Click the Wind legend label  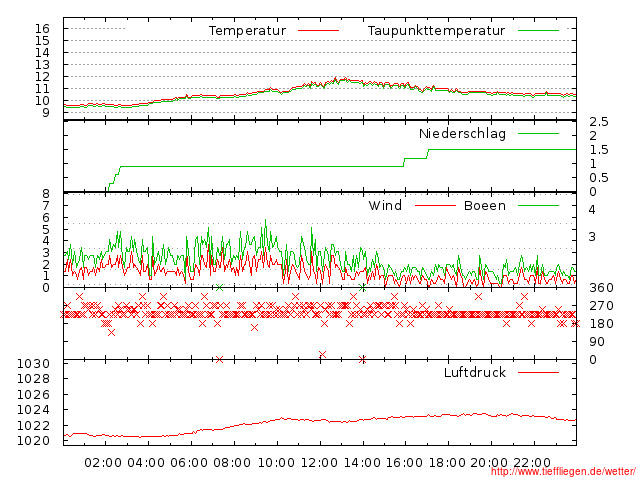coord(385,206)
